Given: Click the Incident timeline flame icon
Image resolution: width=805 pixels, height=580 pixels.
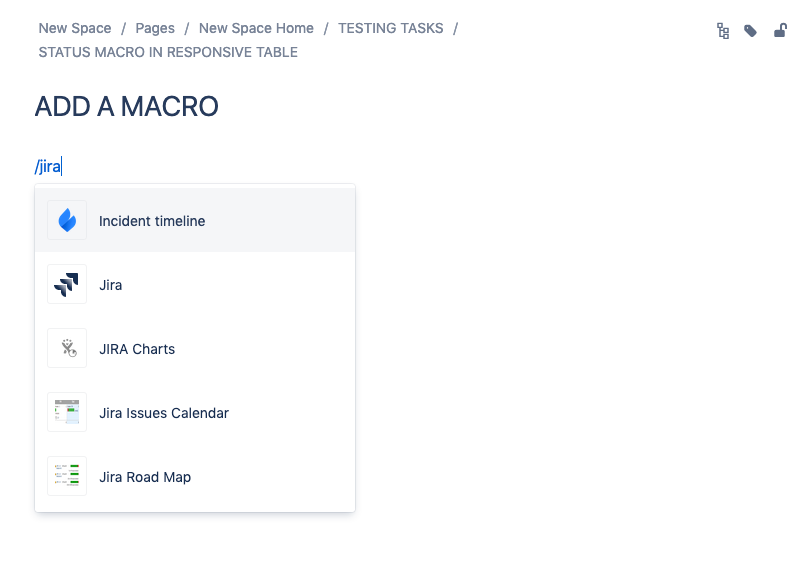Looking at the screenshot, I should (x=66, y=220).
